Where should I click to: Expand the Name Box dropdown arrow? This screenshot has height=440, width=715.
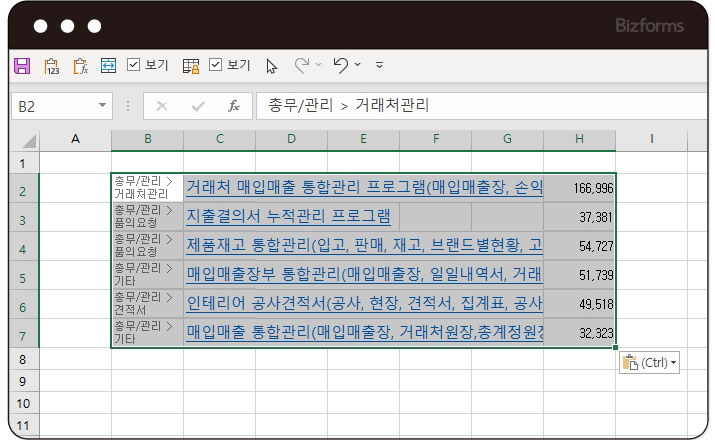coord(102,105)
